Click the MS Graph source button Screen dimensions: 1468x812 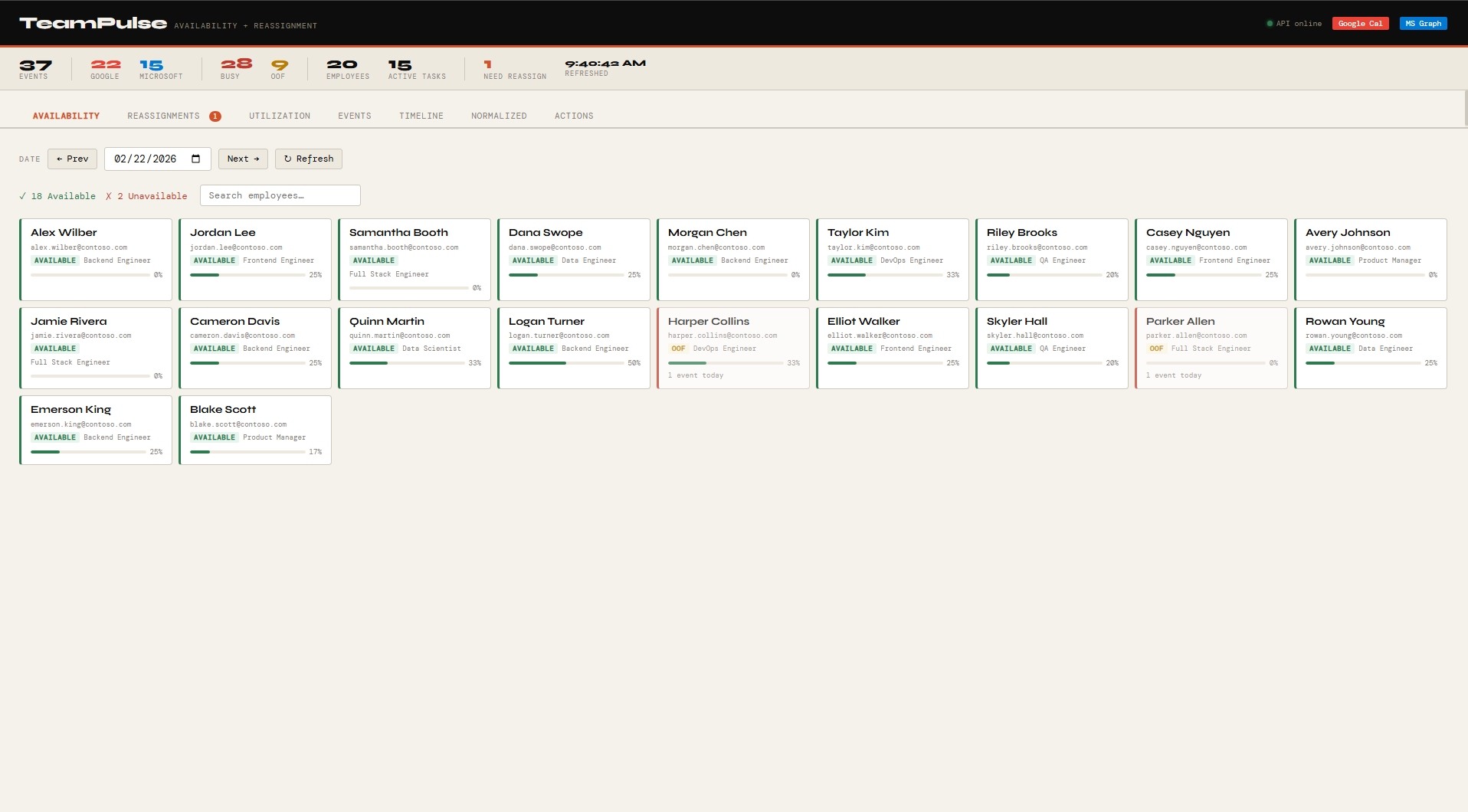tap(1424, 24)
